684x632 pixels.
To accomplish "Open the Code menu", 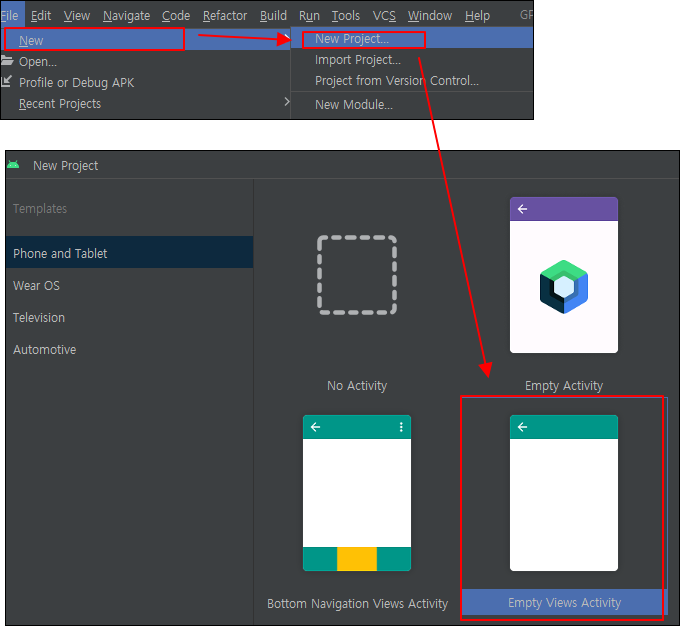I will pyautogui.click(x=176, y=16).
